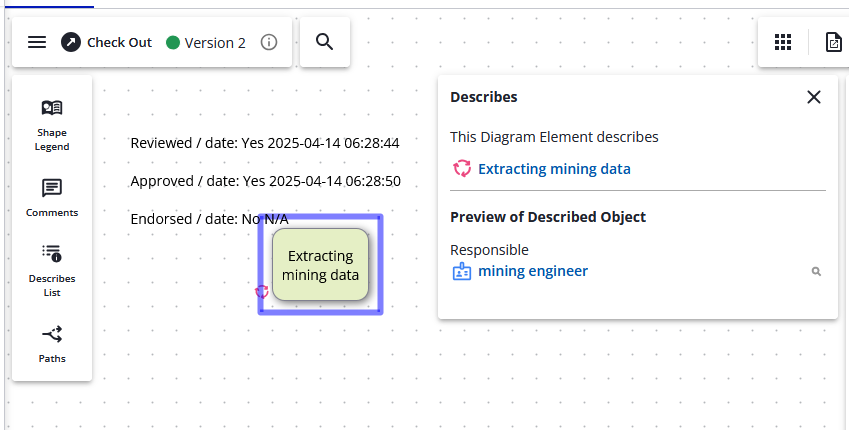Select the Extracting mining data shape on the canvas
The width and height of the screenshot is (849, 430).
point(320,265)
